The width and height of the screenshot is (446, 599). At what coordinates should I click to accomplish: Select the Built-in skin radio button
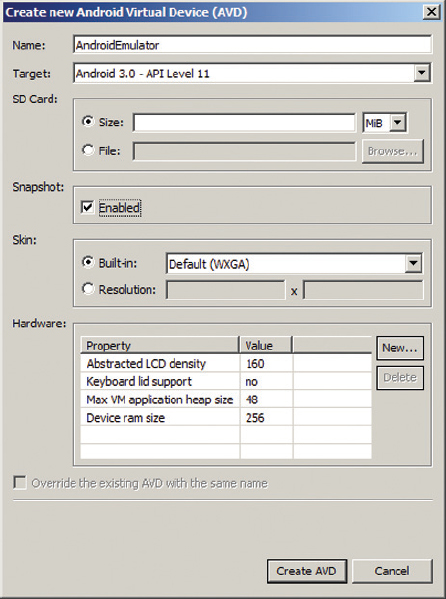88,262
